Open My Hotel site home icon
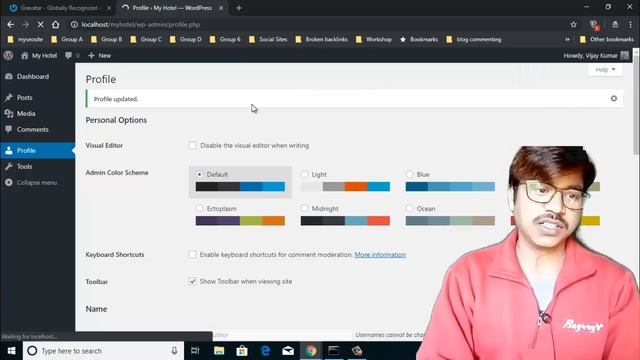640x360 pixels. 24,56
